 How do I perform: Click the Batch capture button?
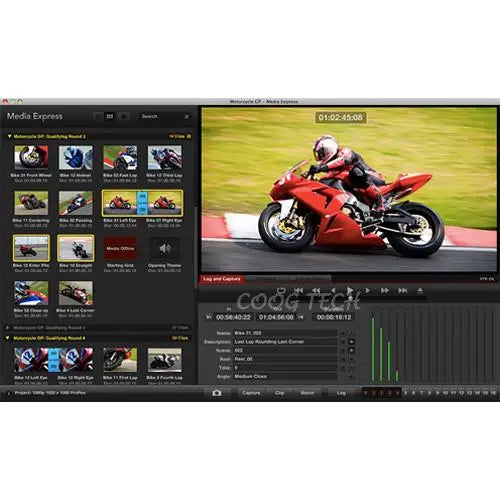tap(307, 393)
